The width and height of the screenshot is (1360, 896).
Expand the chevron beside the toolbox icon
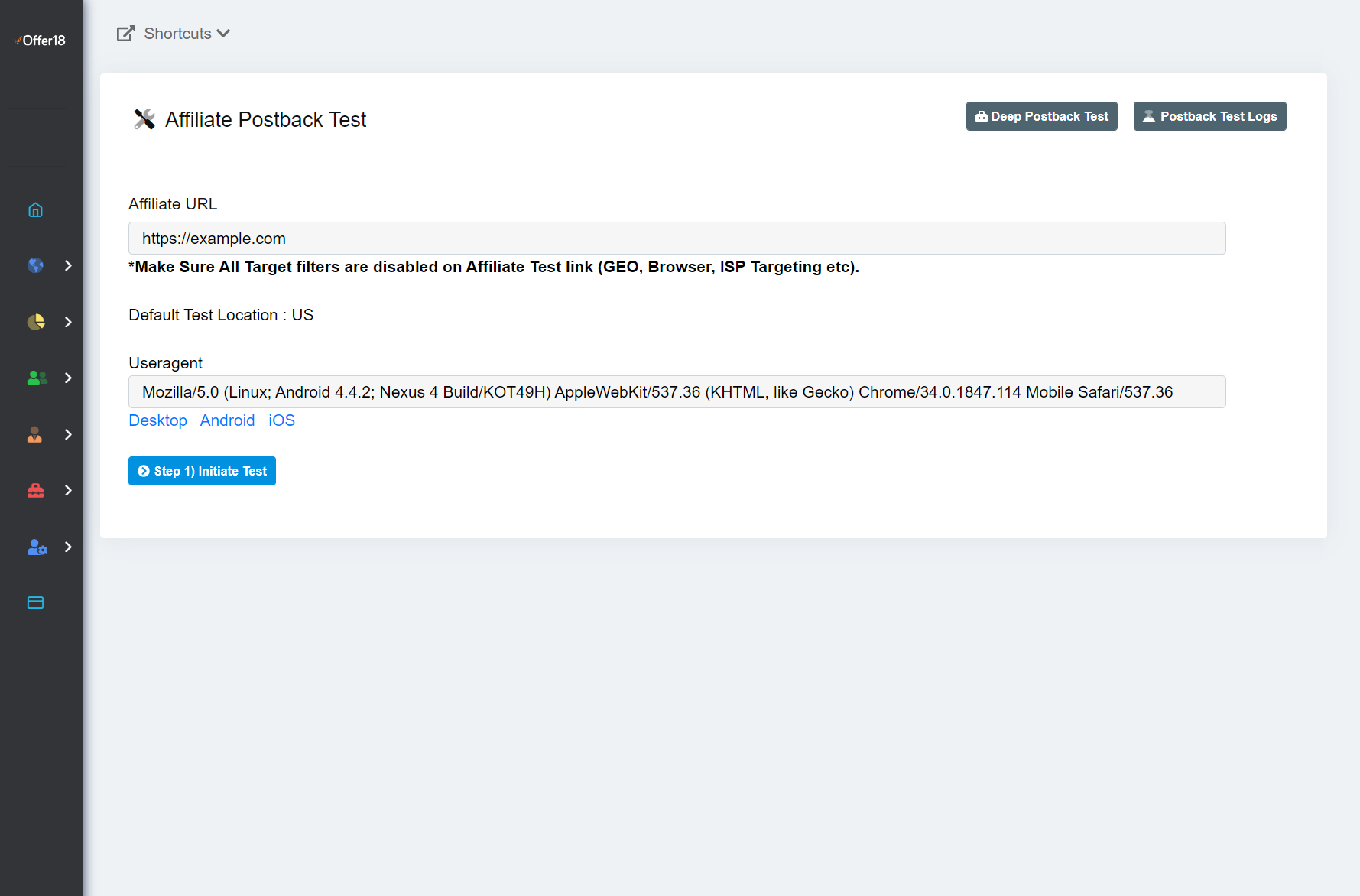click(68, 490)
